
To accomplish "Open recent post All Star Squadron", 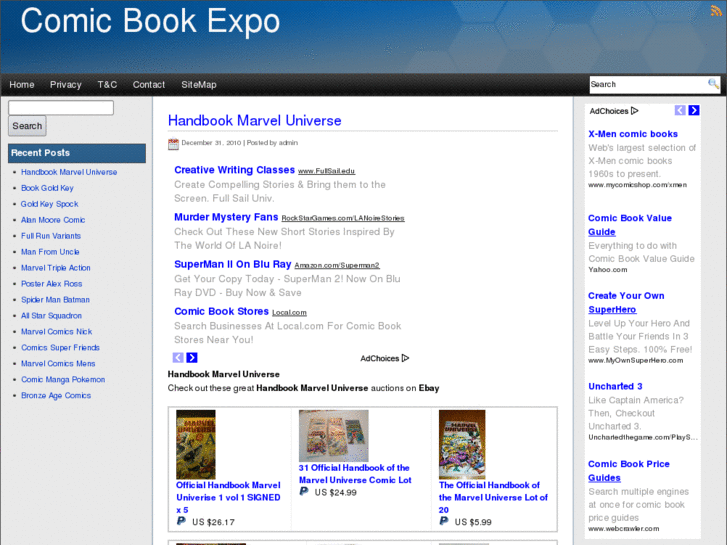I will 51,315.
